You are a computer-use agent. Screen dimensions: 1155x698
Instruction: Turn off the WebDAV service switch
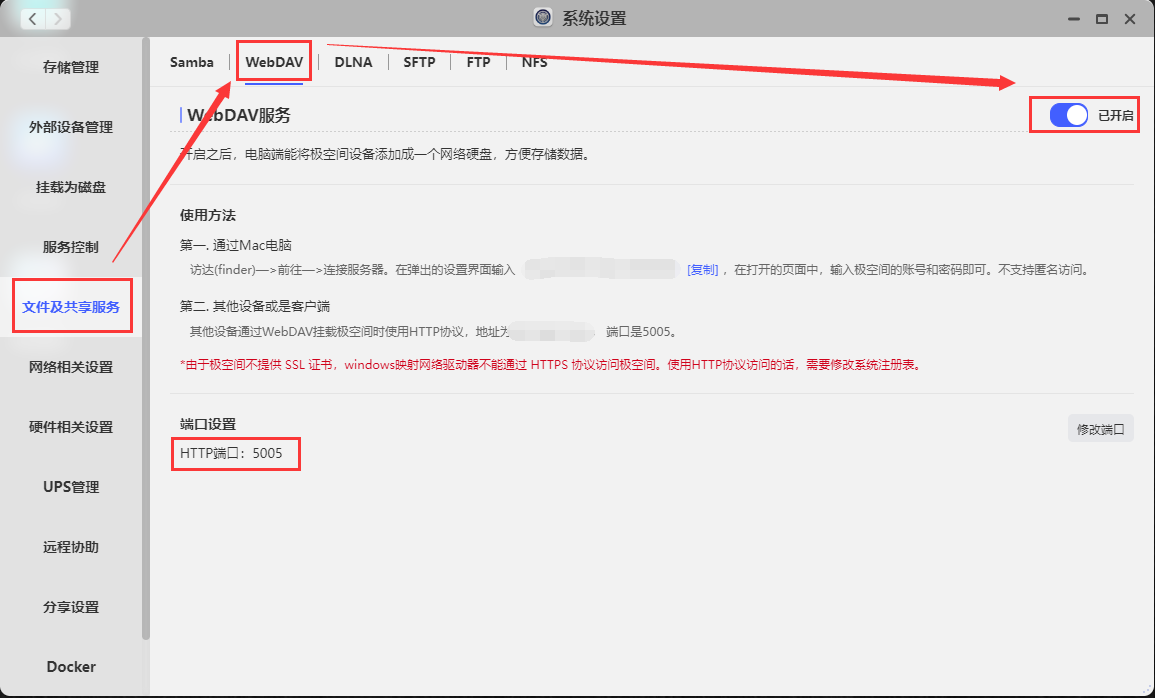point(1068,115)
